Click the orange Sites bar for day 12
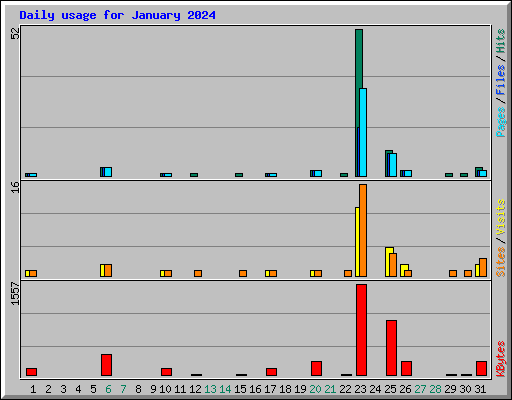 (x=198, y=273)
